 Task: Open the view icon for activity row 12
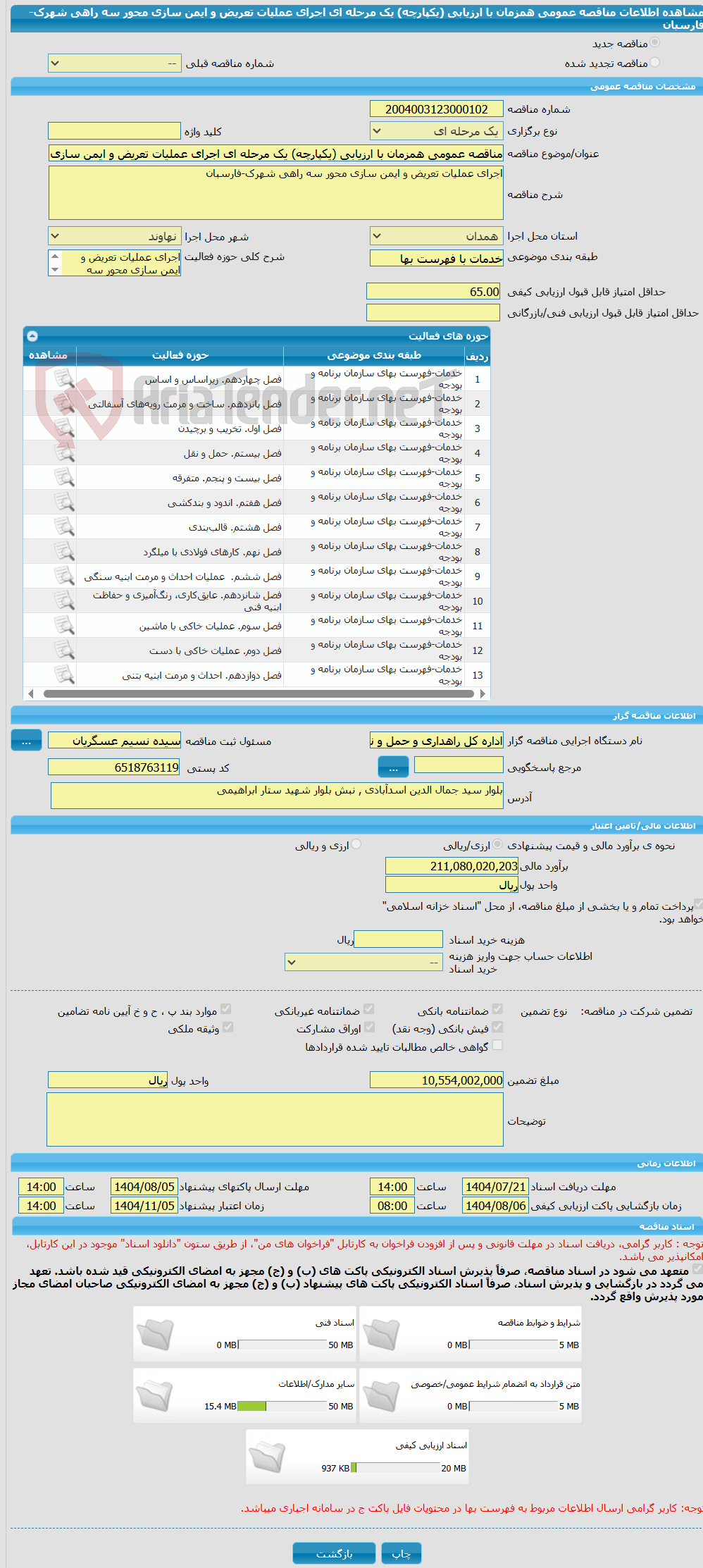(x=64, y=650)
